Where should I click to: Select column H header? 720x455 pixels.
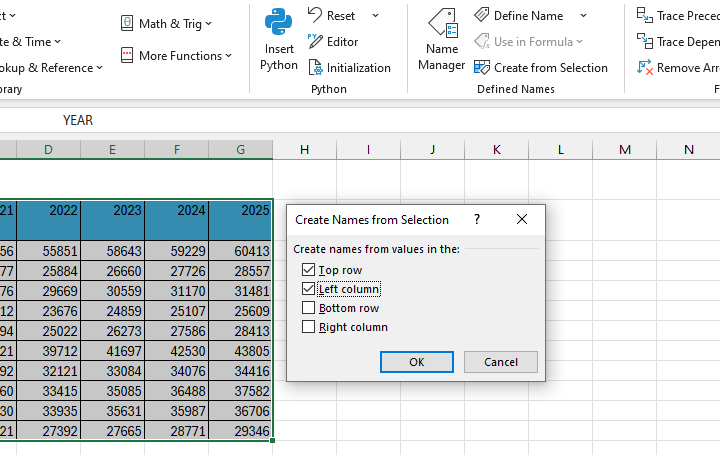click(x=304, y=150)
